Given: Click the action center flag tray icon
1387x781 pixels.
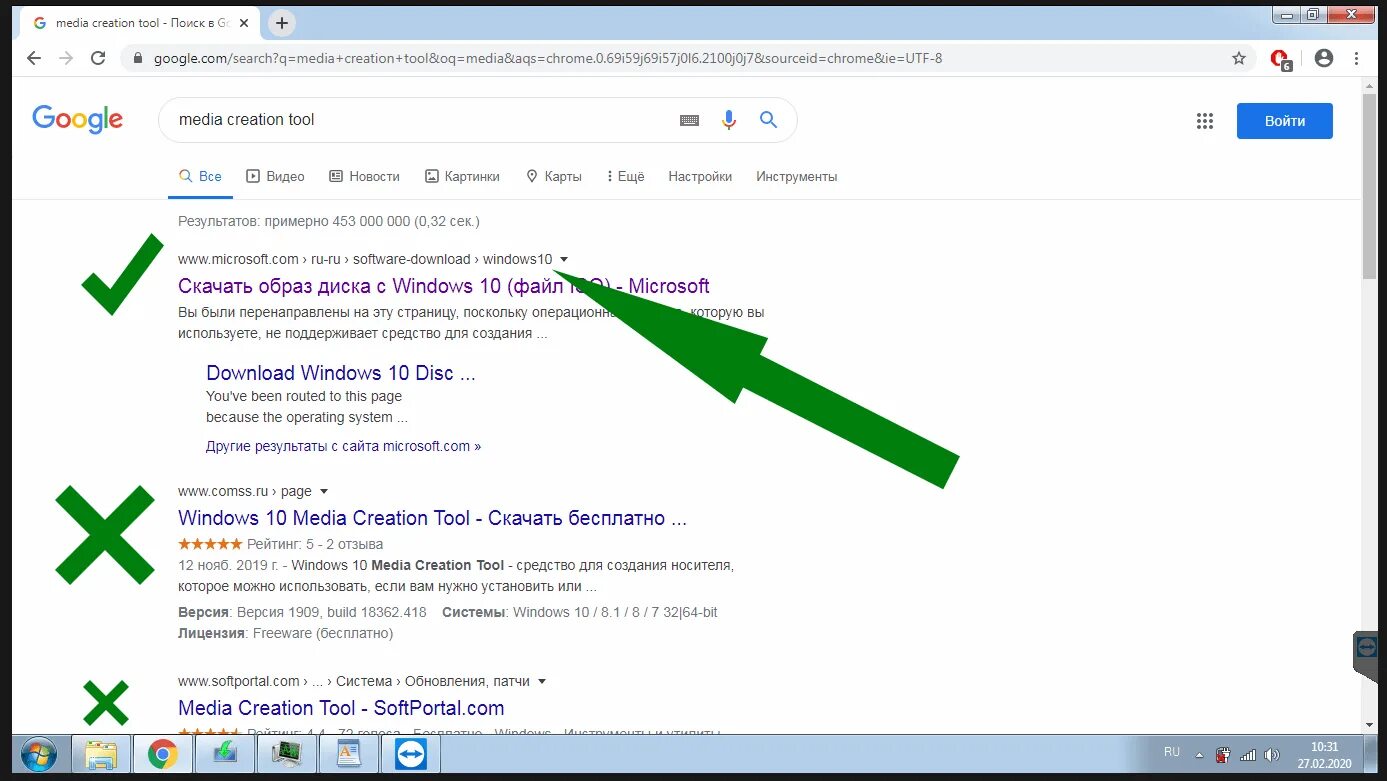Looking at the screenshot, I should 1223,755.
